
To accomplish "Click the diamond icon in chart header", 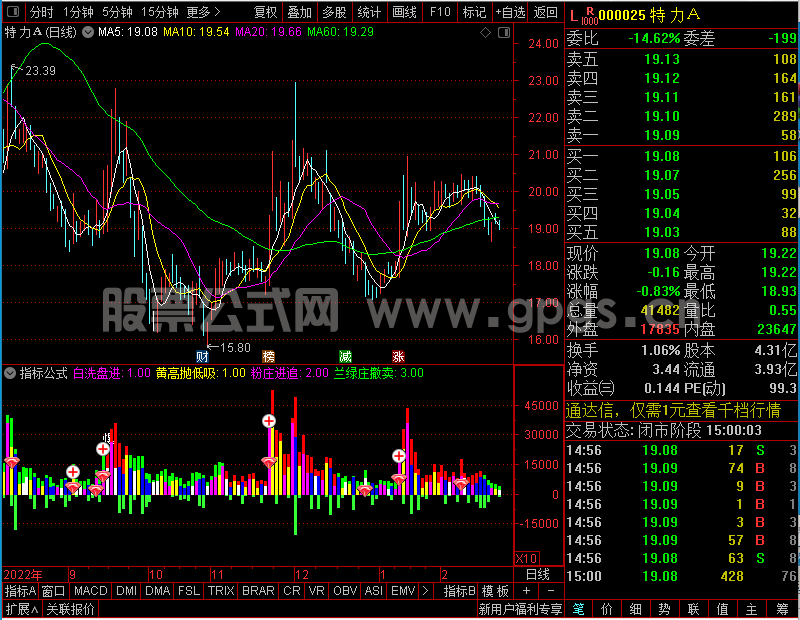I will tap(485, 33).
